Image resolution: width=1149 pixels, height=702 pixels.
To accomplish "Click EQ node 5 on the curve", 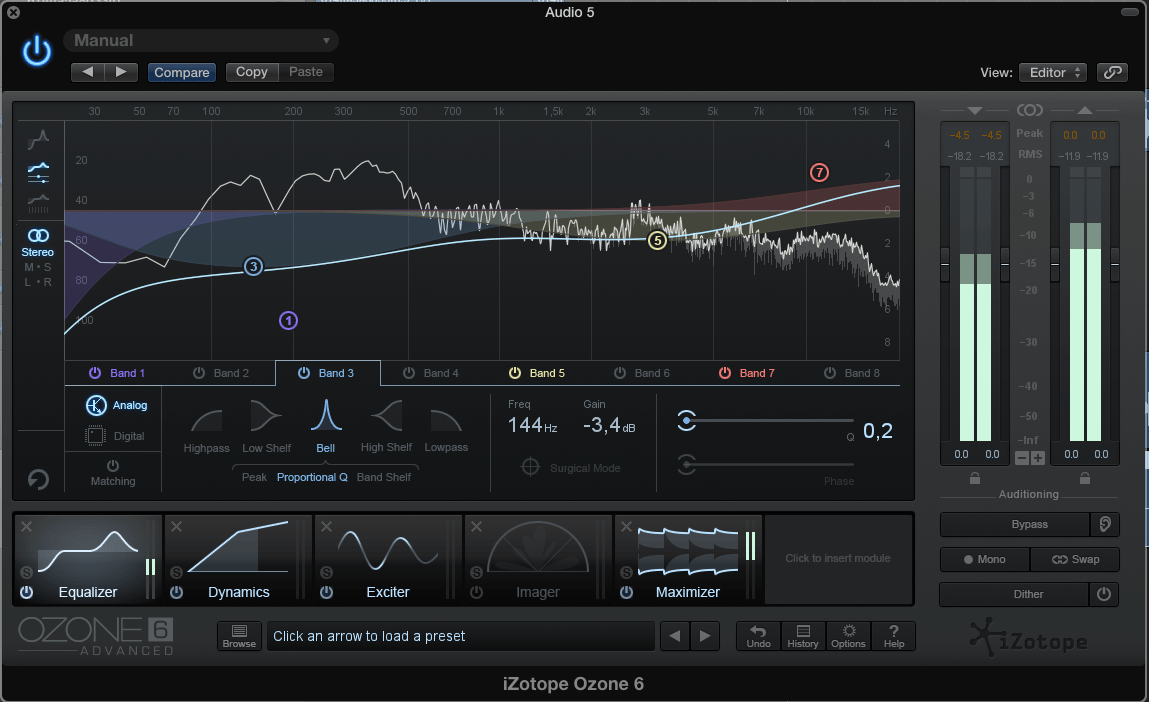I will (x=657, y=240).
